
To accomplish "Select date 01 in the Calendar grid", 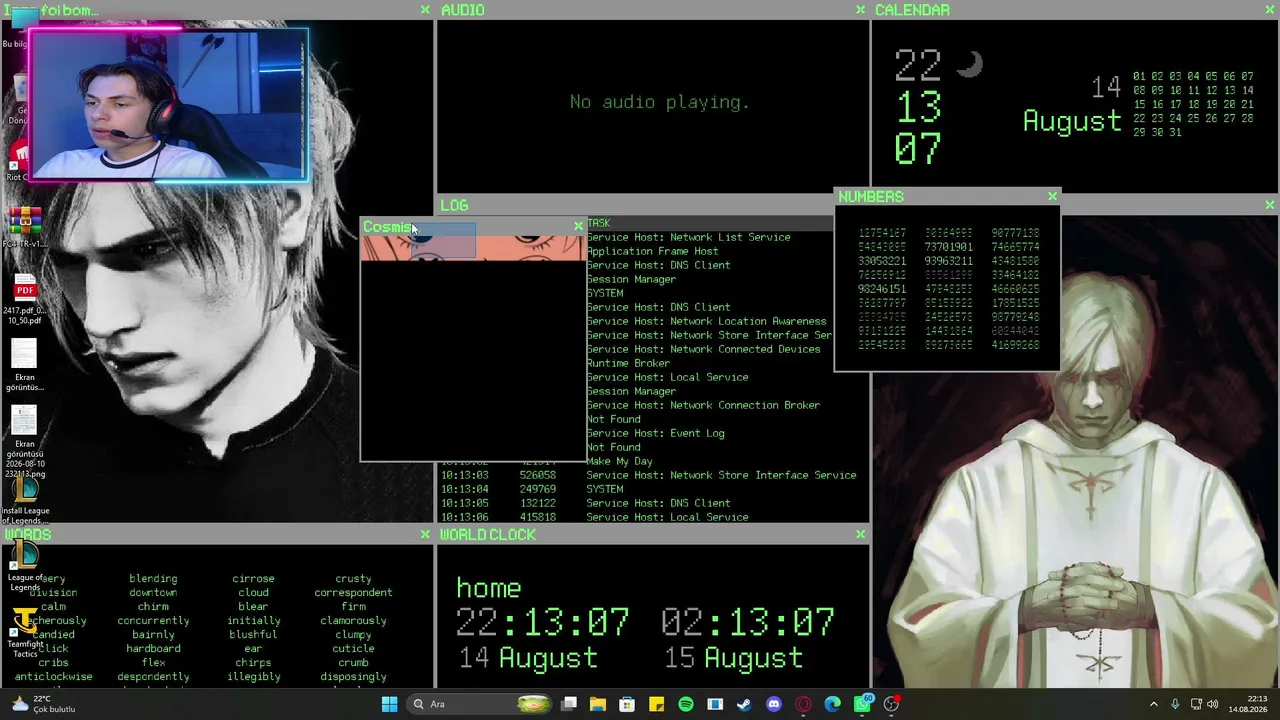I will (1139, 76).
